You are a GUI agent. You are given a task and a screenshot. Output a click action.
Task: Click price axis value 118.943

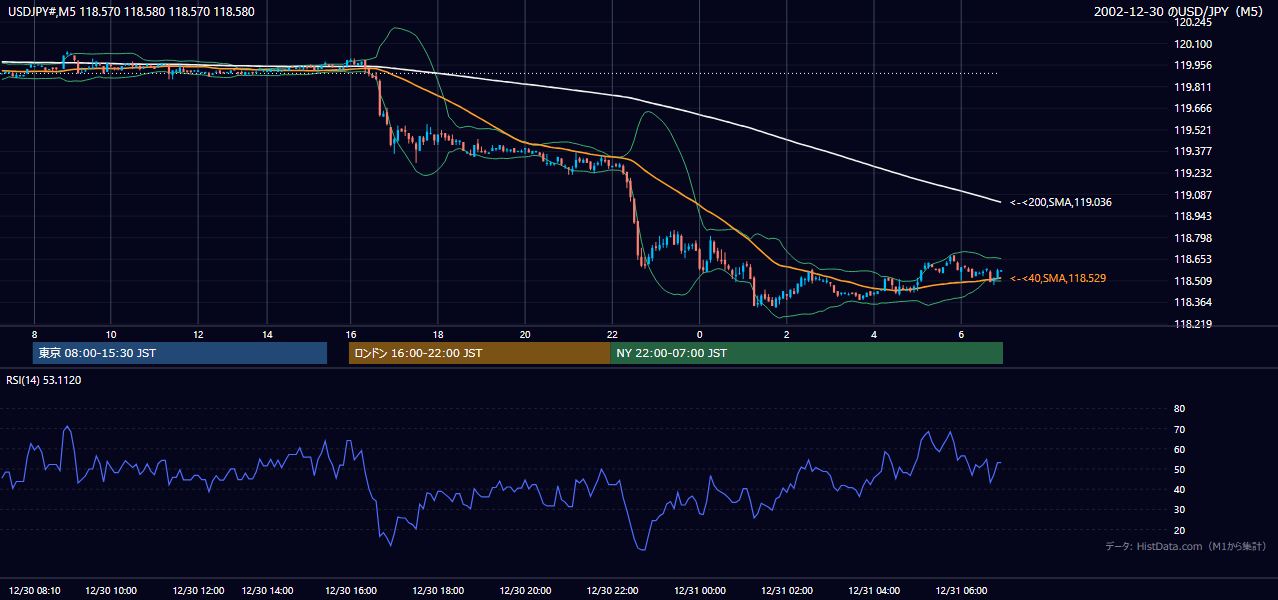click(x=1194, y=216)
